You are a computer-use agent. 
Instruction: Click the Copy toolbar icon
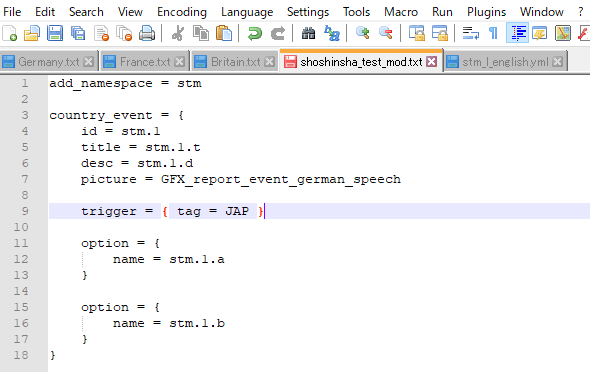(x=201, y=33)
